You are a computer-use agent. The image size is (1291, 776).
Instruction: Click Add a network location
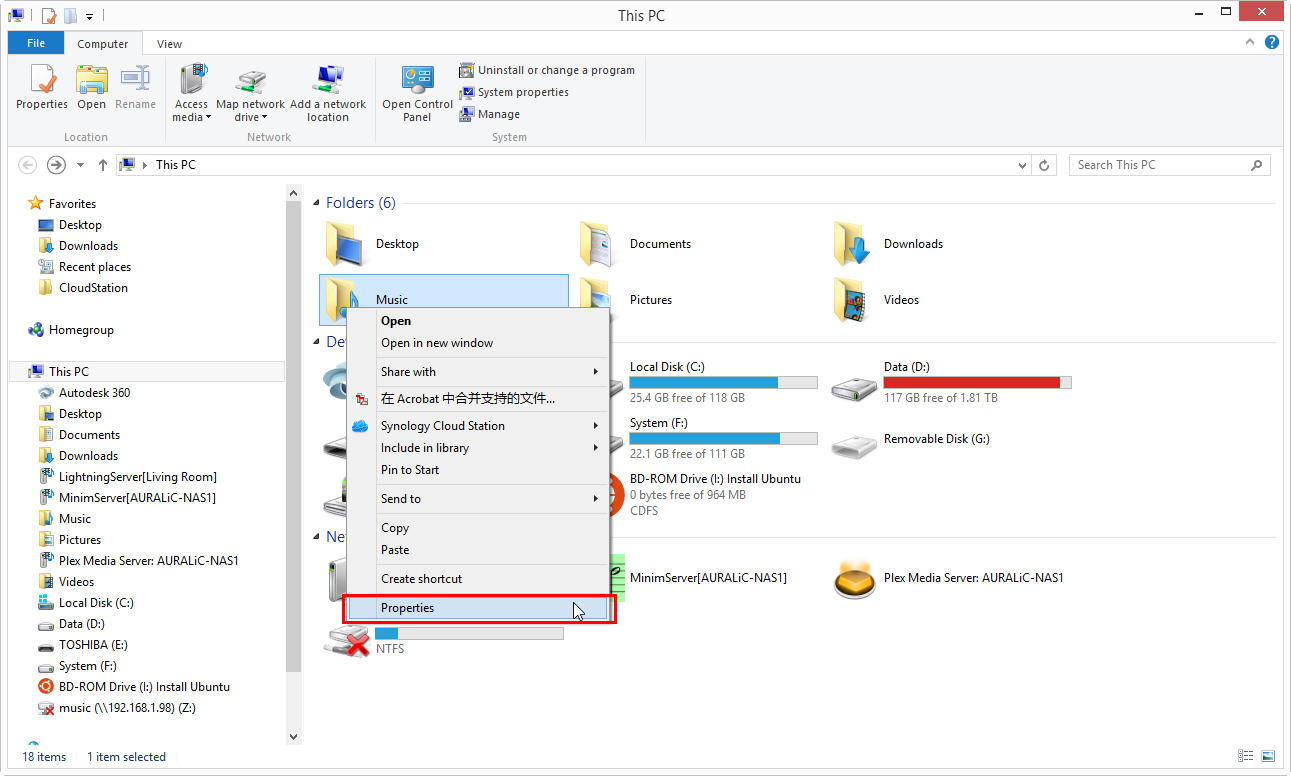coord(328,94)
